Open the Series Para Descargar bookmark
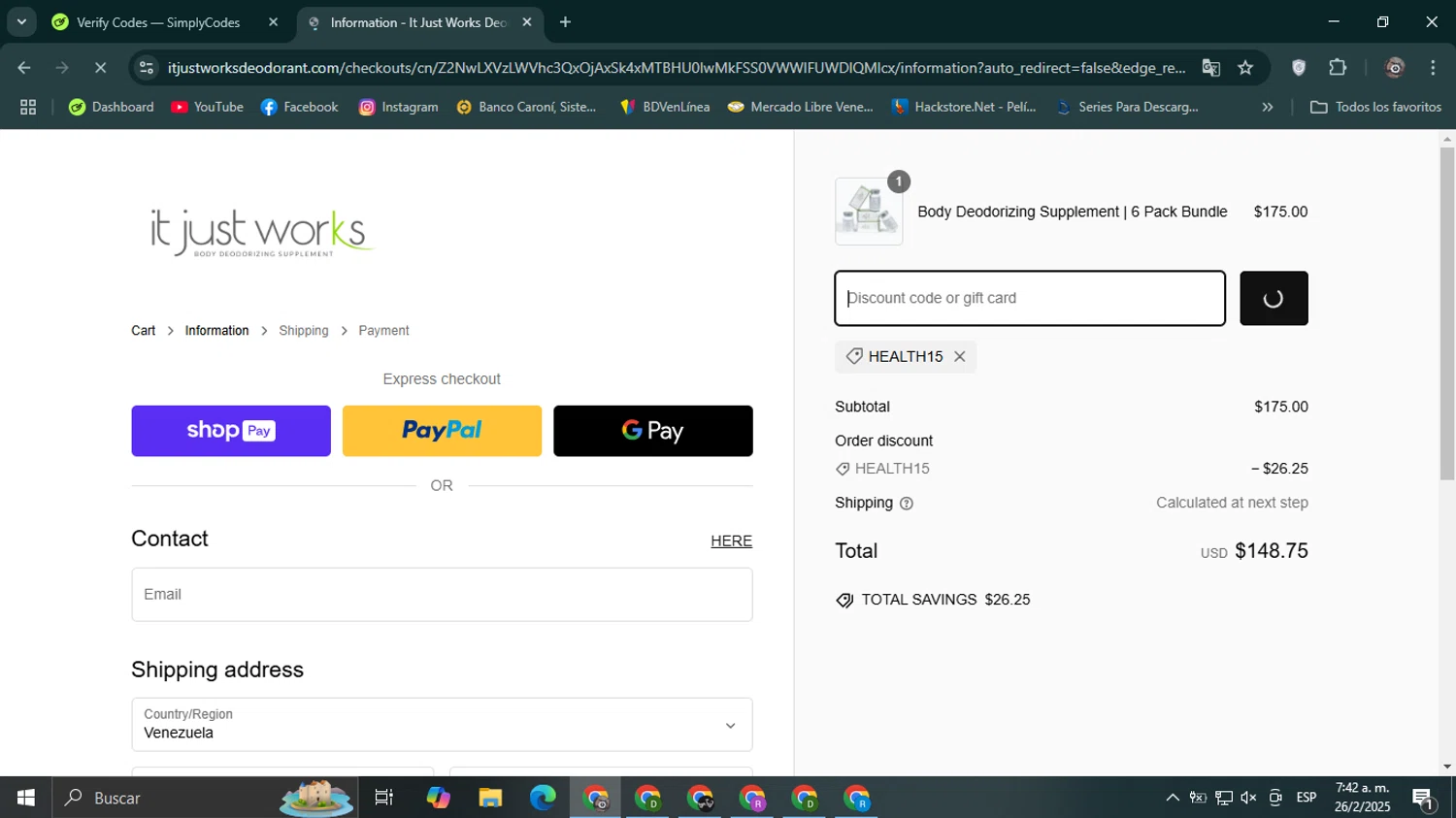The height and width of the screenshot is (818, 1456). [1127, 108]
